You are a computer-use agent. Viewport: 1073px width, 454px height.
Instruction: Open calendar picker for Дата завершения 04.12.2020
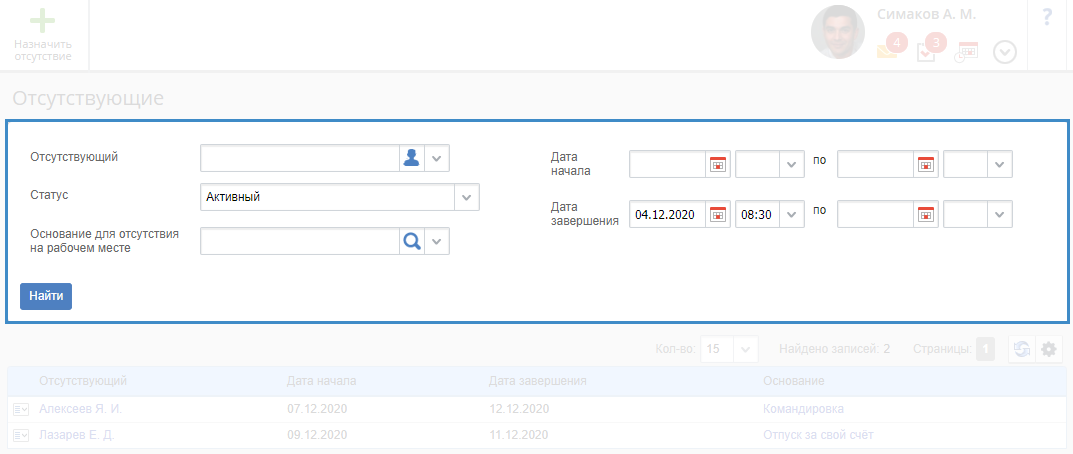pyautogui.click(x=718, y=214)
